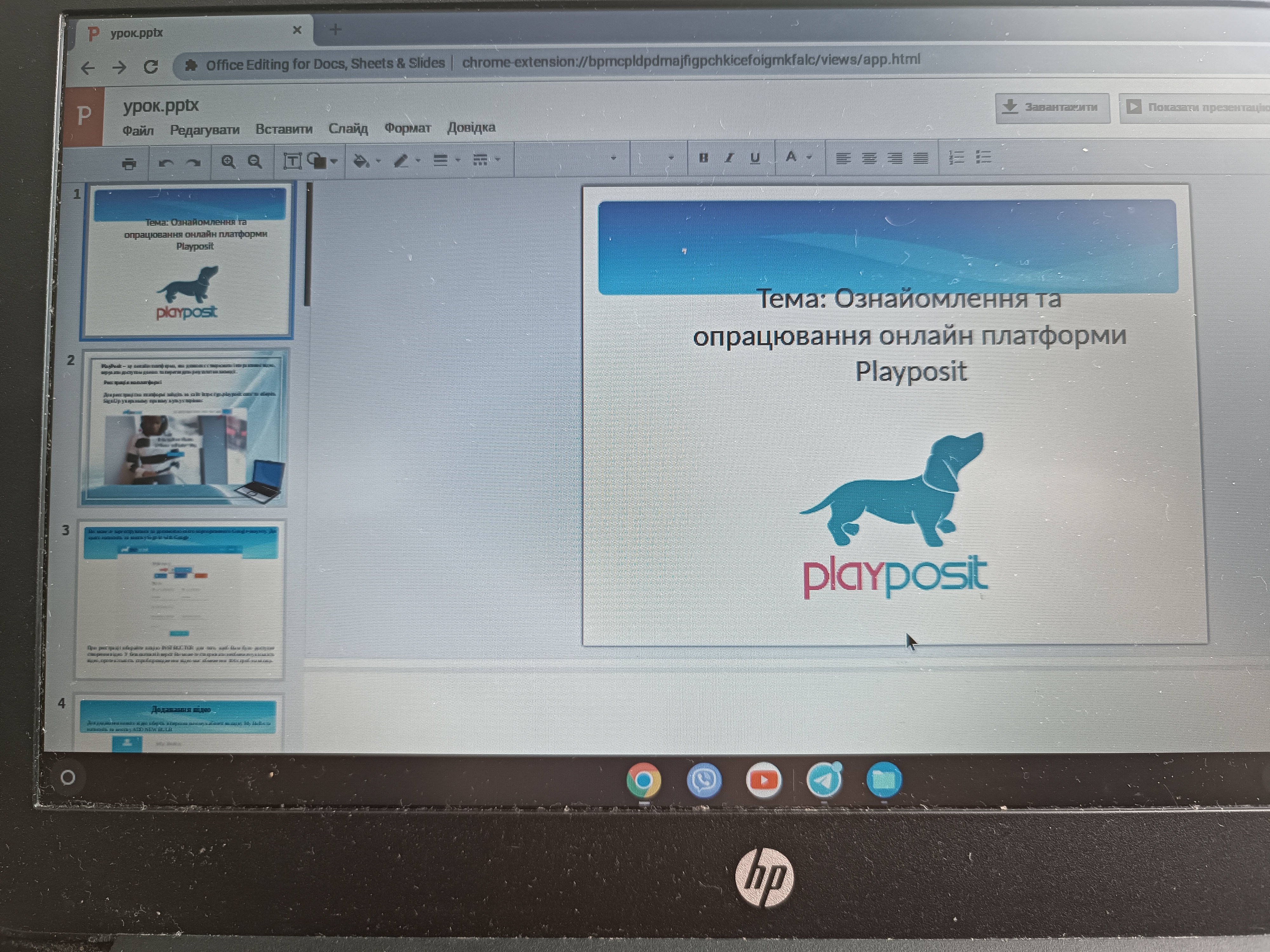Expand the shapes dropdown arrow
Image resolution: width=1270 pixels, height=952 pixels.
point(334,162)
